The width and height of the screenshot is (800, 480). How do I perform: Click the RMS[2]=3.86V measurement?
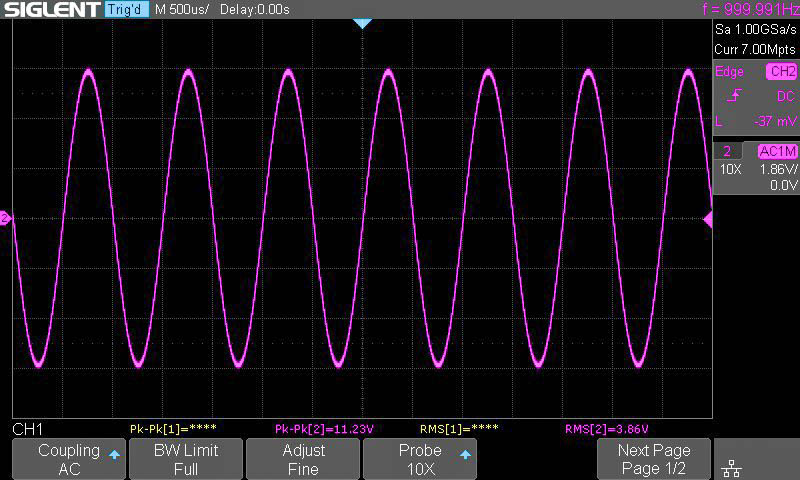click(613, 429)
